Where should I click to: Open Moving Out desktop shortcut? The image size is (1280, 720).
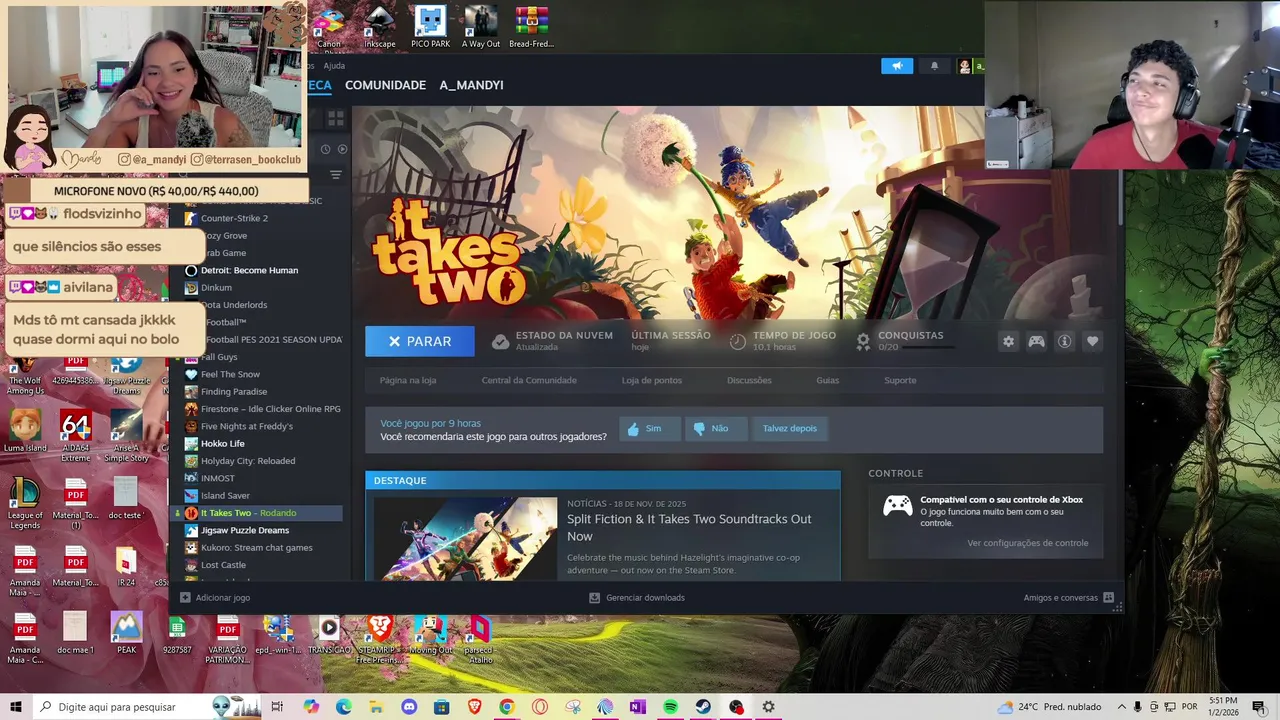pyautogui.click(x=430, y=634)
